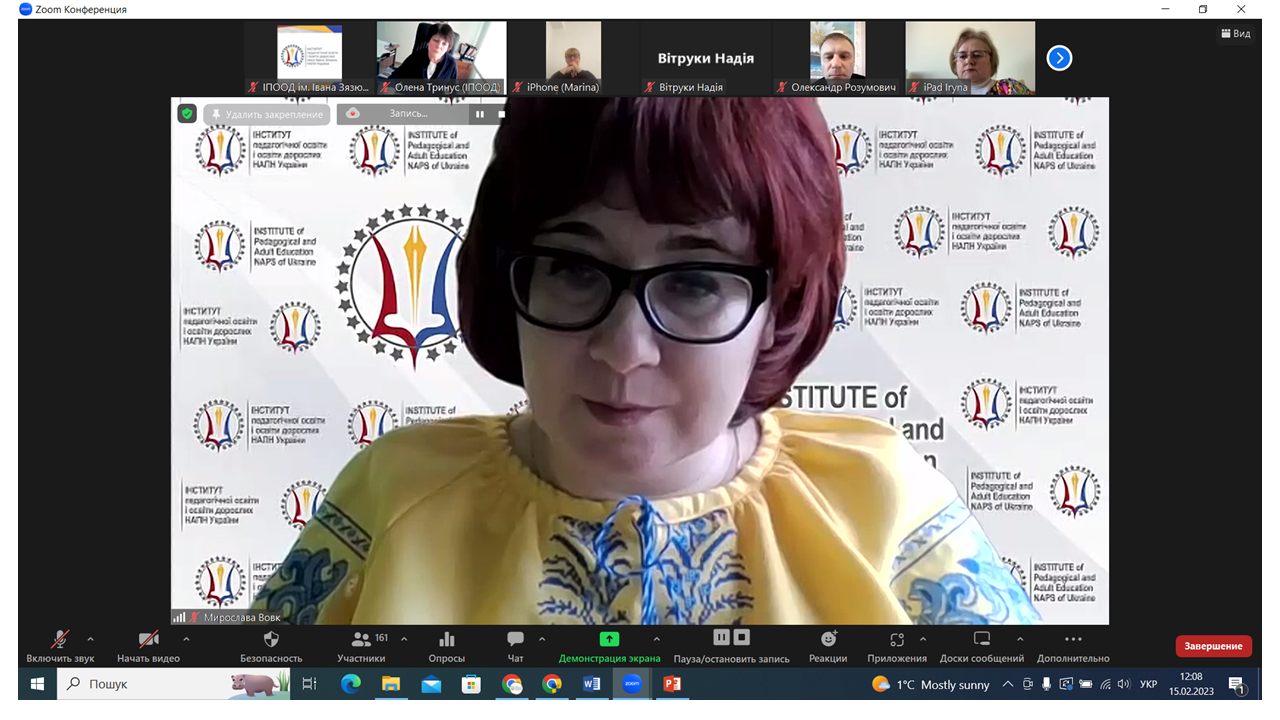Click the red Завершение button
Image resolution: width=1280 pixels, height=720 pixels.
pos(1213,646)
